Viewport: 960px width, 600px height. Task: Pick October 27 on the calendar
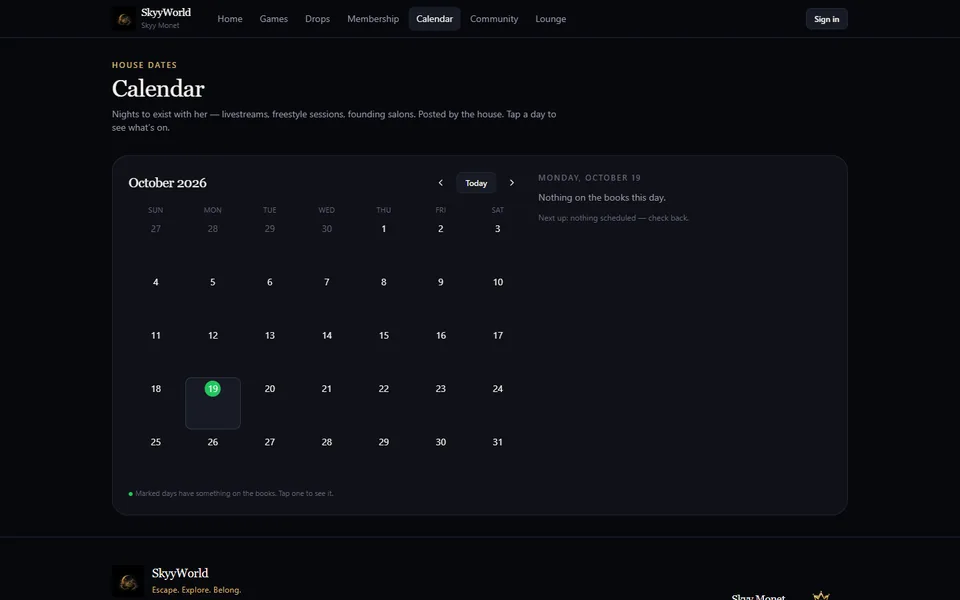click(x=269, y=456)
